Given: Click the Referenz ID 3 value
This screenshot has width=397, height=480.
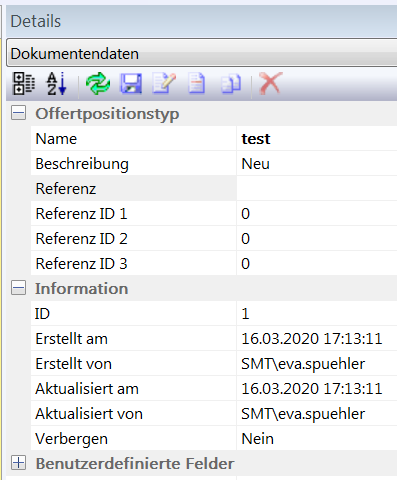Looking at the screenshot, I should (317, 263).
